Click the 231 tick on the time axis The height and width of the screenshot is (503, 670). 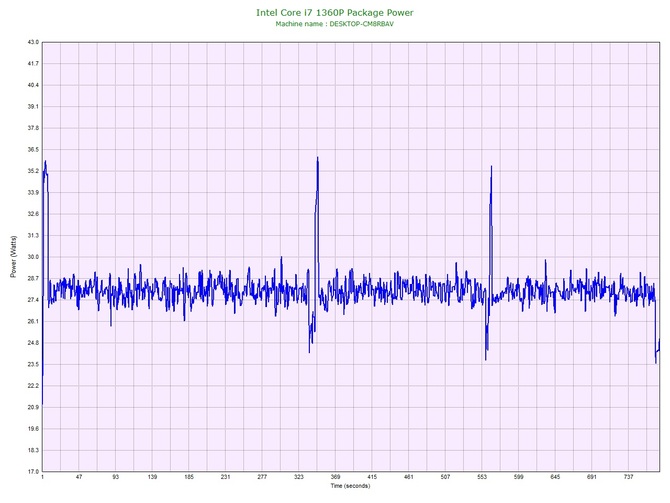coord(226,477)
